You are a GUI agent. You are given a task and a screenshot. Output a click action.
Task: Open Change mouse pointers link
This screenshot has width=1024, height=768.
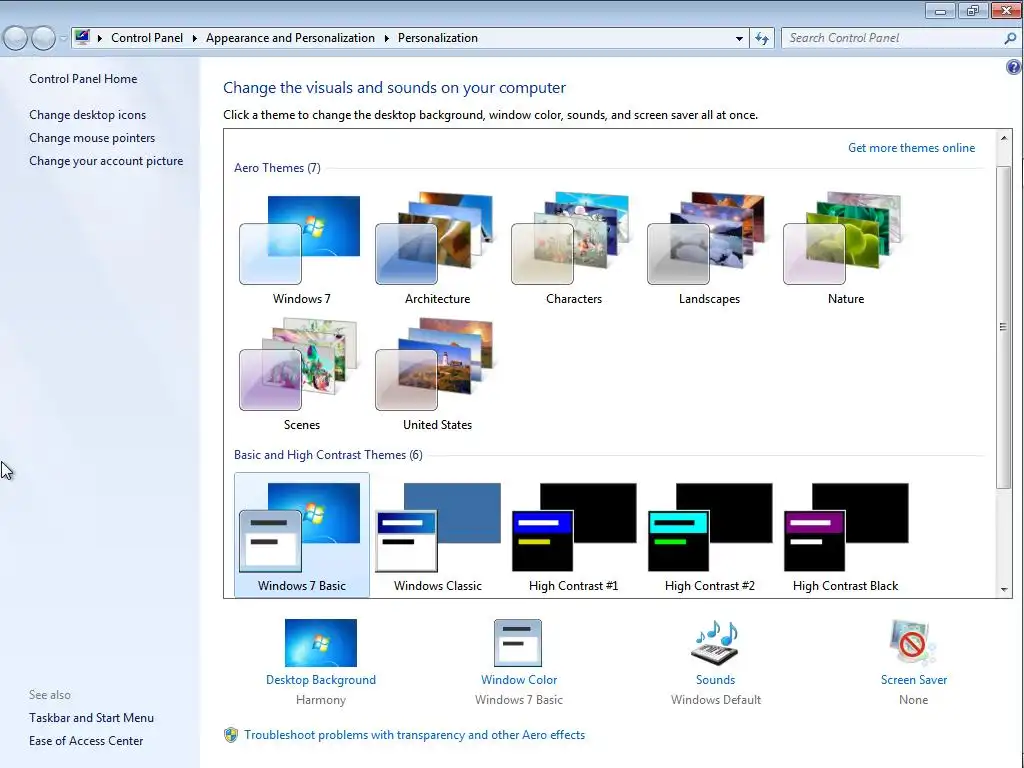(x=92, y=138)
